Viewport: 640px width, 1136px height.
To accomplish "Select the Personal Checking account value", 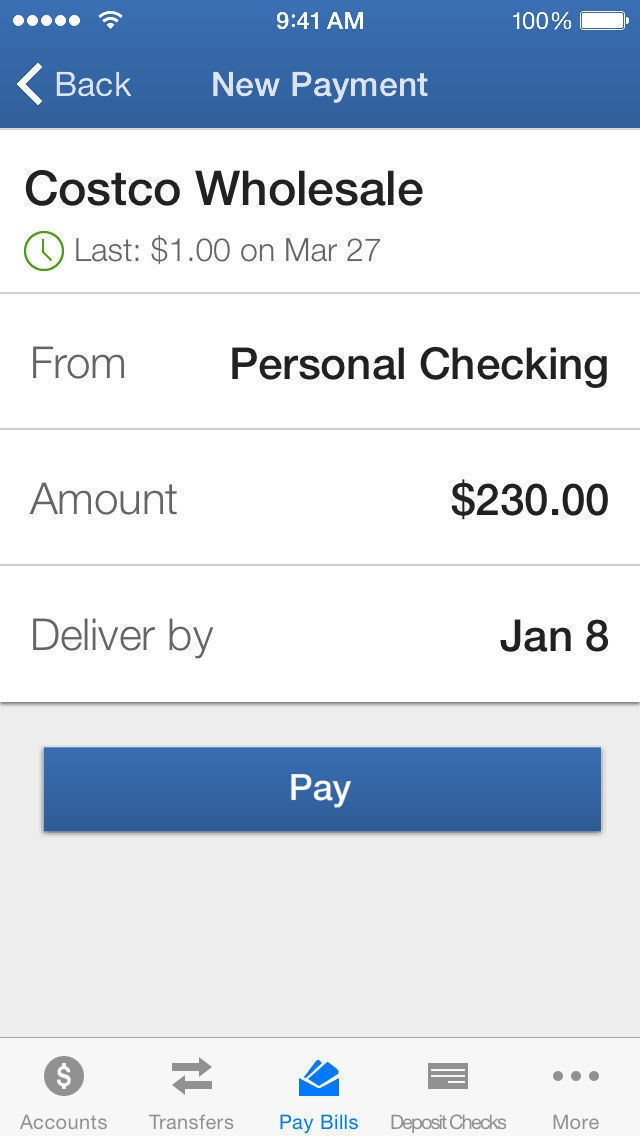I will (x=418, y=363).
